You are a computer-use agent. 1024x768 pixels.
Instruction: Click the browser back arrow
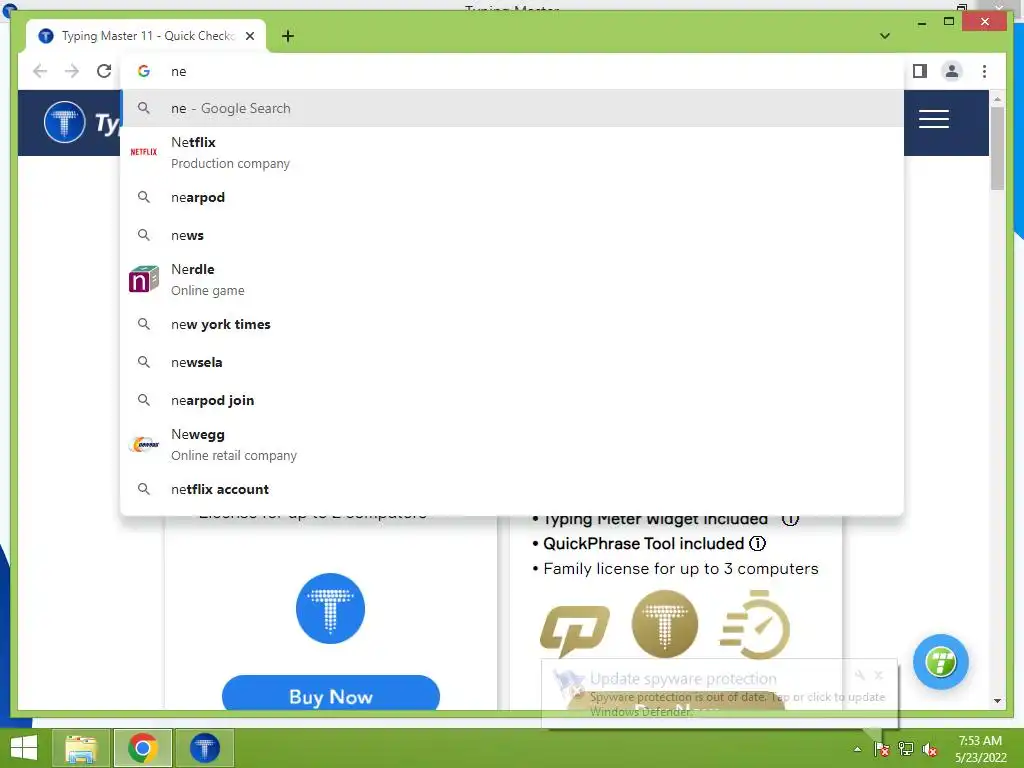pos(40,71)
